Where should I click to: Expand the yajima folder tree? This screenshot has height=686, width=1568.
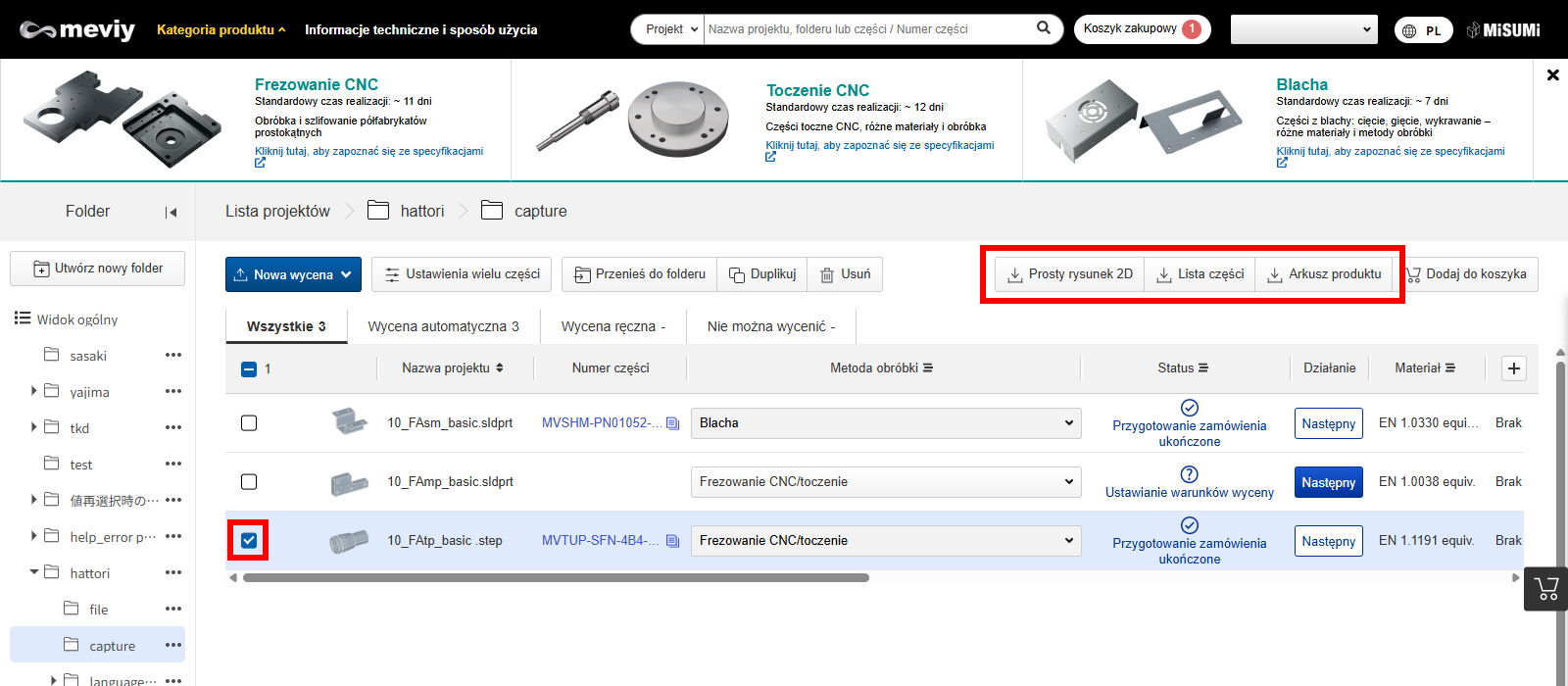[x=34, y=391]
